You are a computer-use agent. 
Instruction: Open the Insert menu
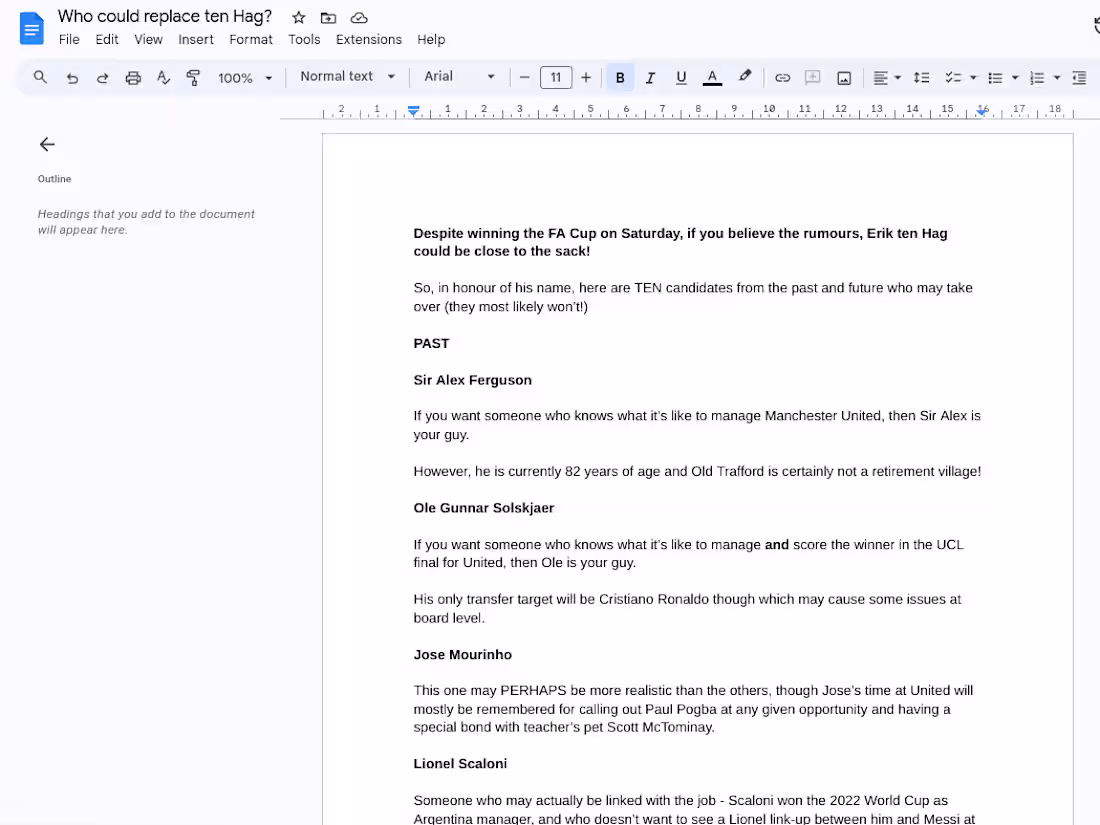click(x=196, y=39)
